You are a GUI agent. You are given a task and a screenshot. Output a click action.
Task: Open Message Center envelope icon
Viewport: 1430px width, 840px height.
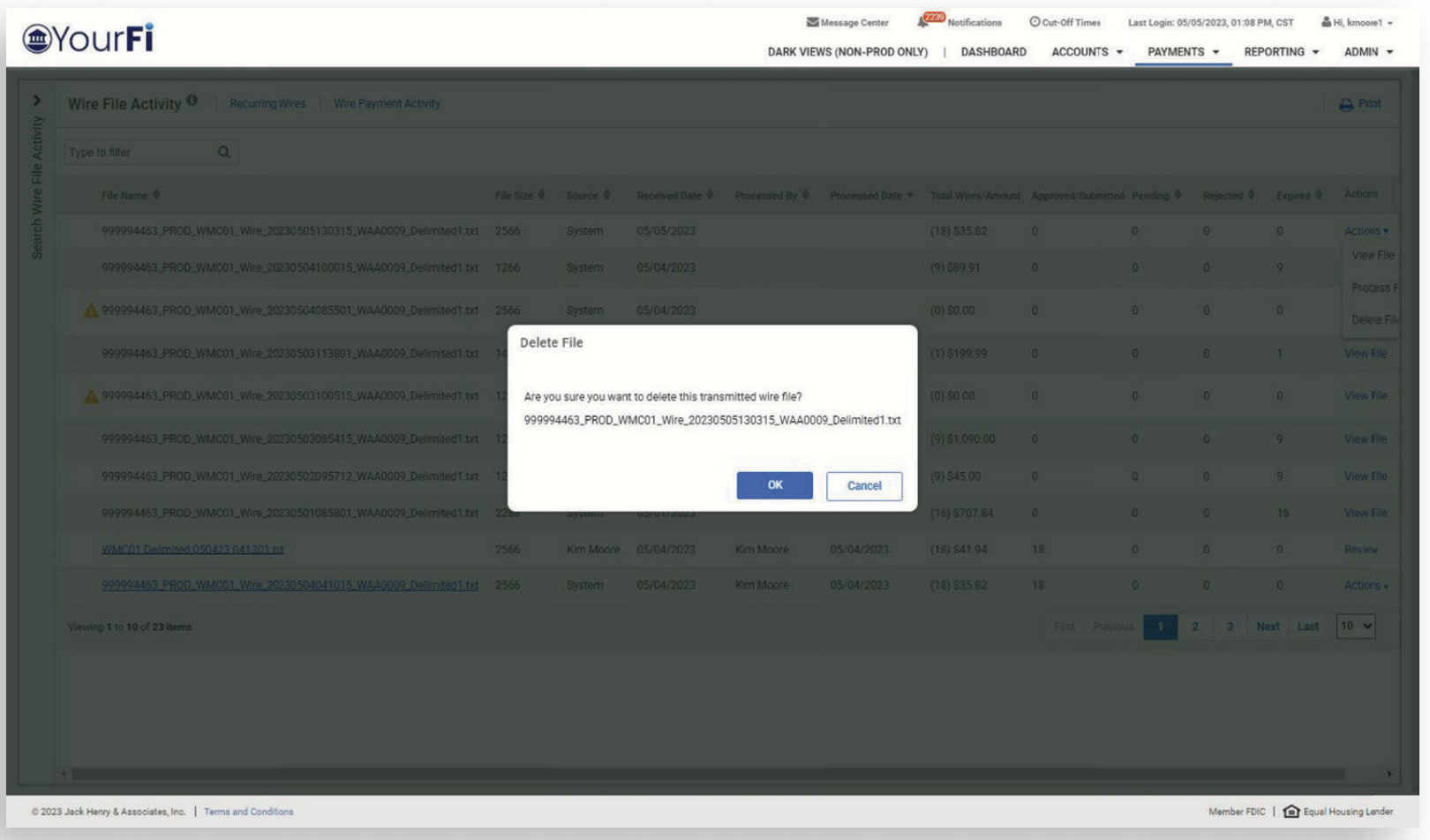812,22
